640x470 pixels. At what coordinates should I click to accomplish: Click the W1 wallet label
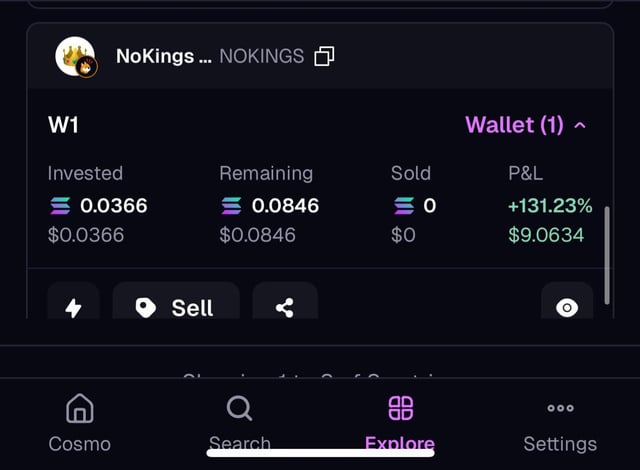pyautogui.click(x=63, y=125)
